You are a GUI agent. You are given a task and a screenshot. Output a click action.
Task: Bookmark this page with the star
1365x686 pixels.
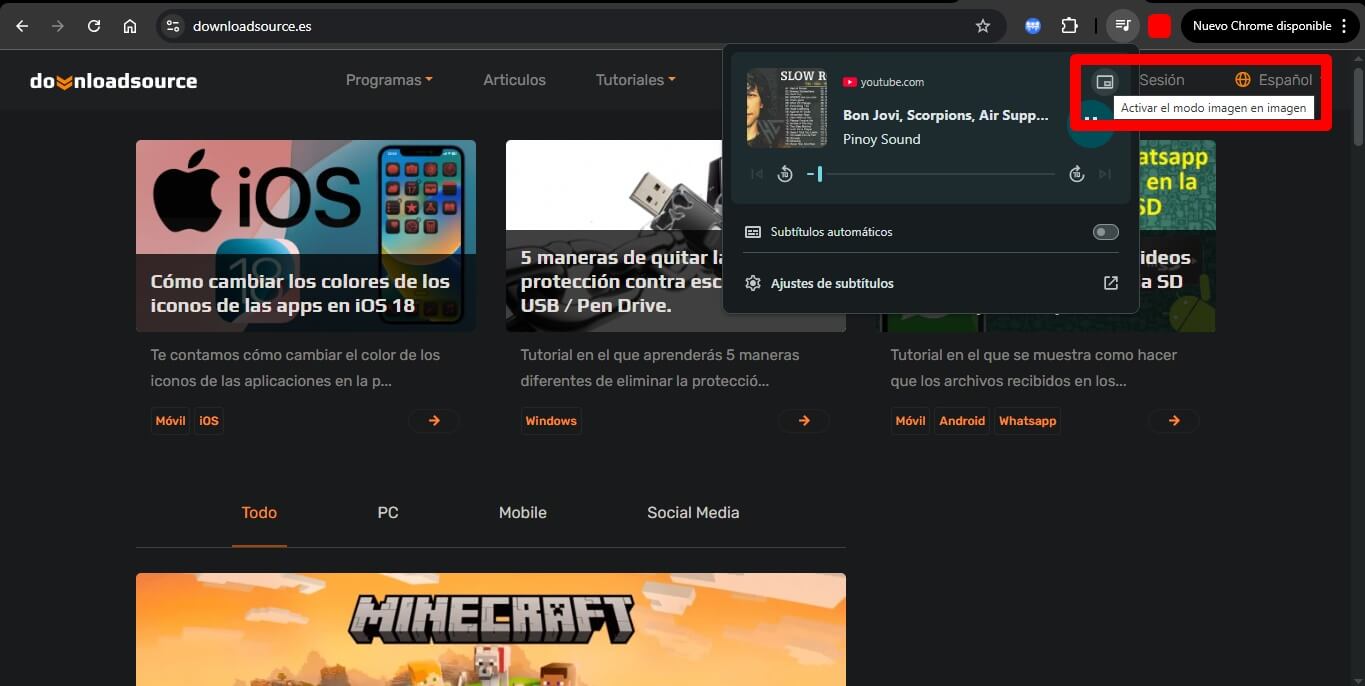tap(982, 26)
